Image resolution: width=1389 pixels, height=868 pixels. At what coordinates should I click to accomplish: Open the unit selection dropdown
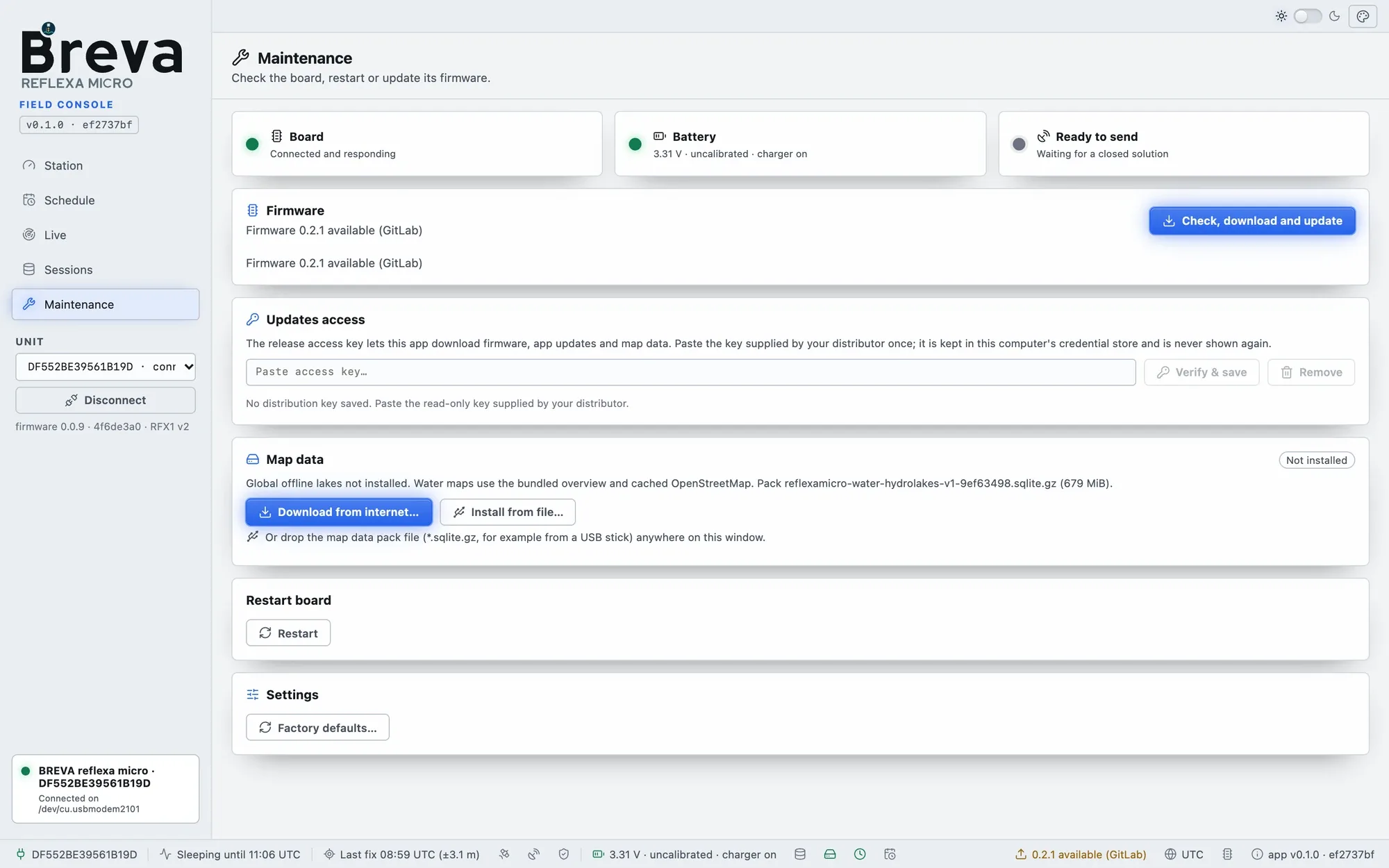106,367
